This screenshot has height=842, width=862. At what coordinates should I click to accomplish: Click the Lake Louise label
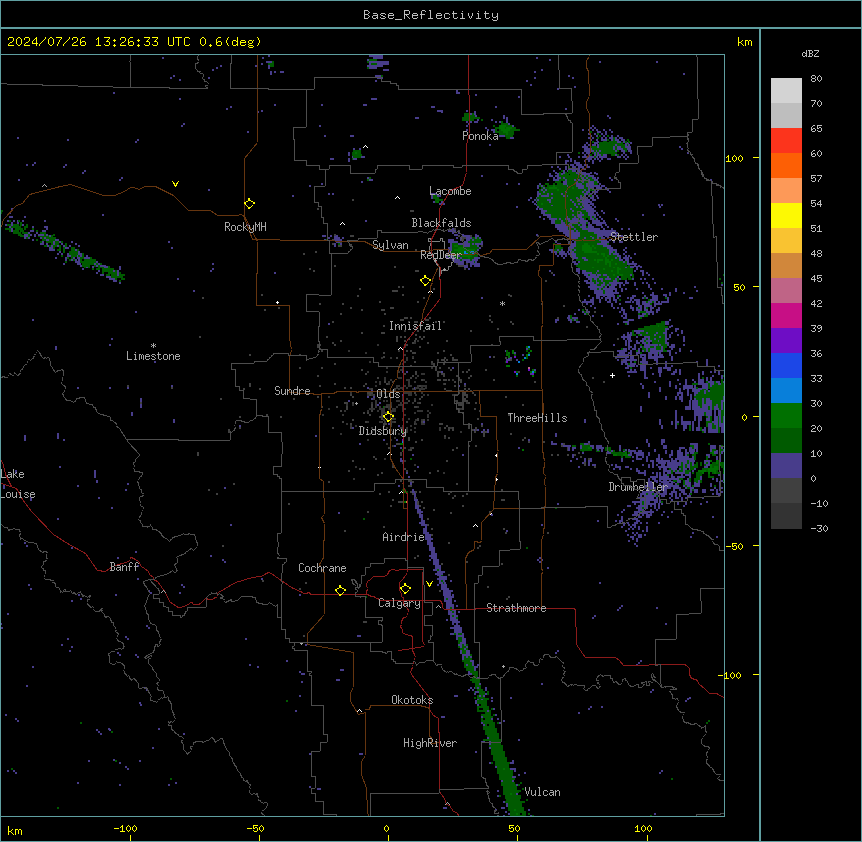click(x=18, y=484)
